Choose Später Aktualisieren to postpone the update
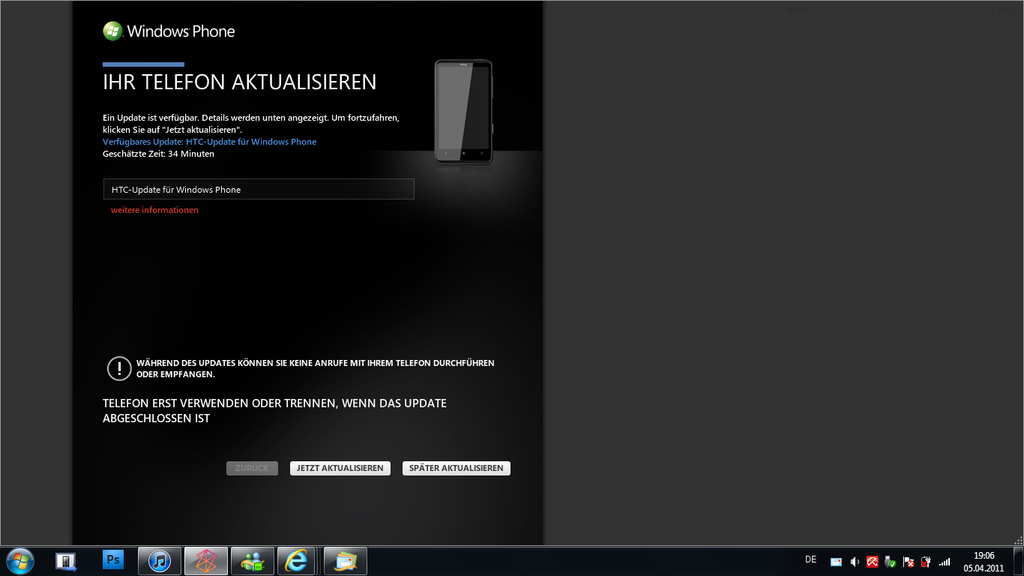 click(x=456, y=468)
